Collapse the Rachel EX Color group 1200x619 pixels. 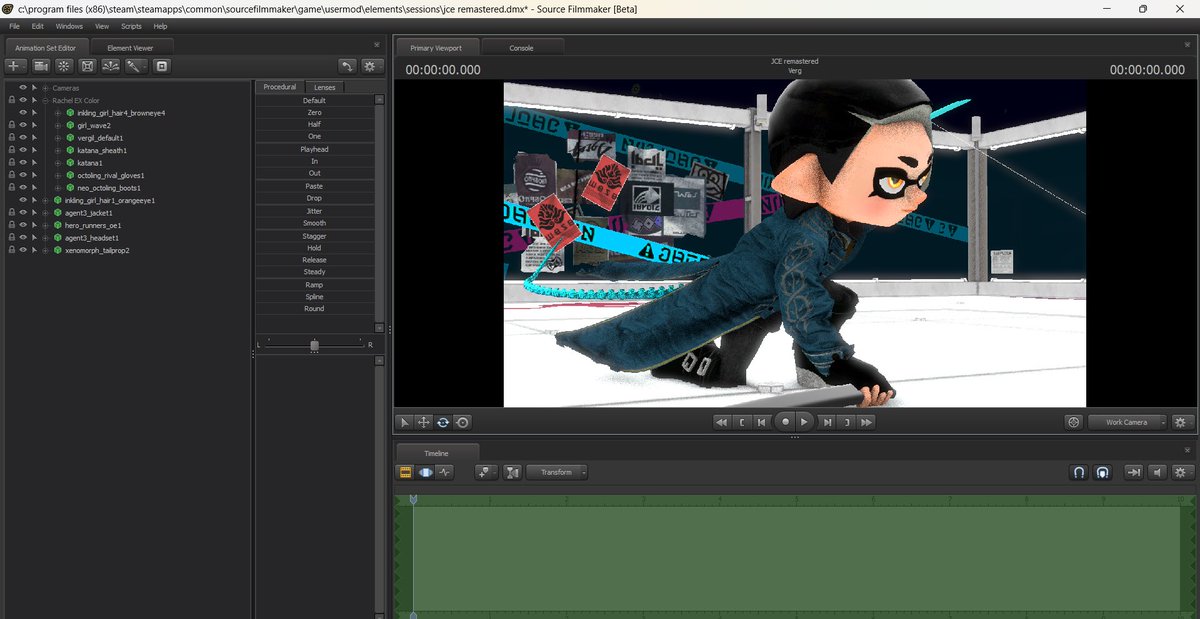click(x=45, y=100)
